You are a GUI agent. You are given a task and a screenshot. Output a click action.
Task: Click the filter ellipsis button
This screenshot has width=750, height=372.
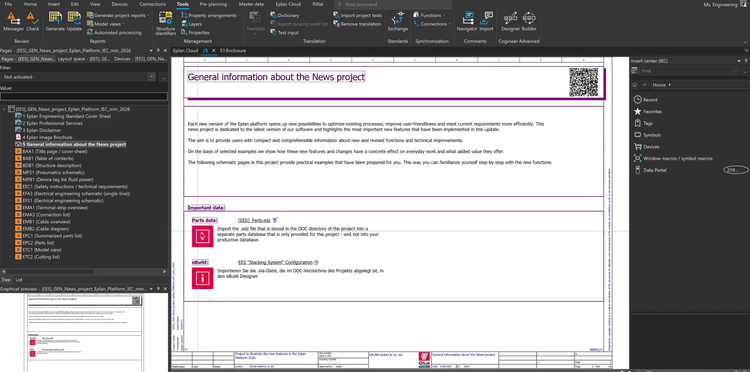[163, 77]
